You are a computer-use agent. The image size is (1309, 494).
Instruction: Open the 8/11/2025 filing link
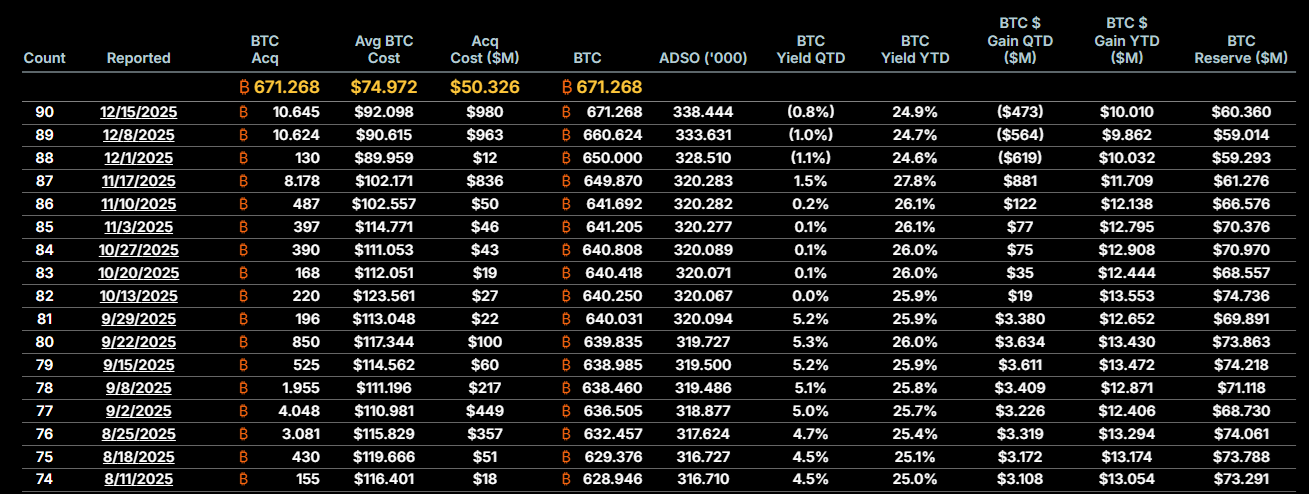pos(138,480)
